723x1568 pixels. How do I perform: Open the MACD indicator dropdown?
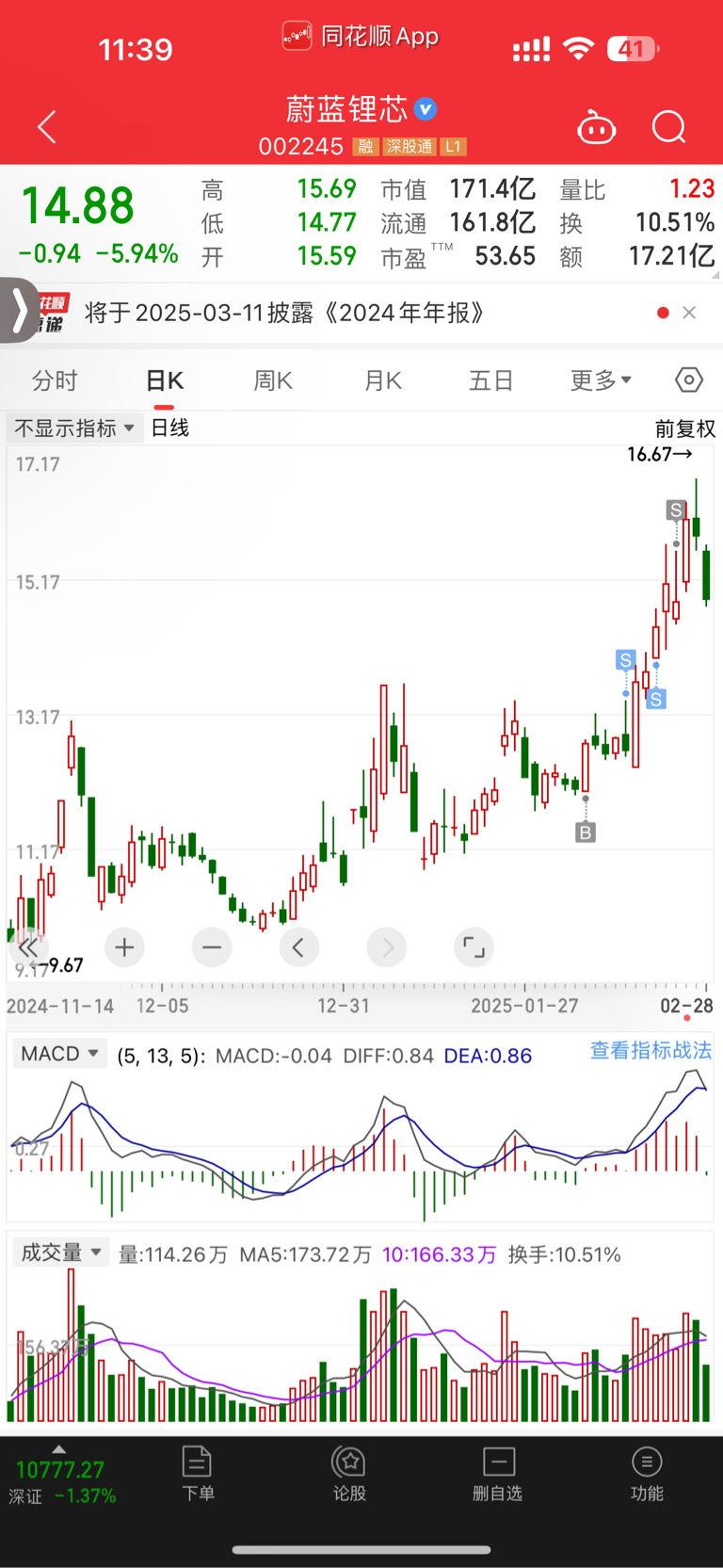click(x=60, y=1054)
